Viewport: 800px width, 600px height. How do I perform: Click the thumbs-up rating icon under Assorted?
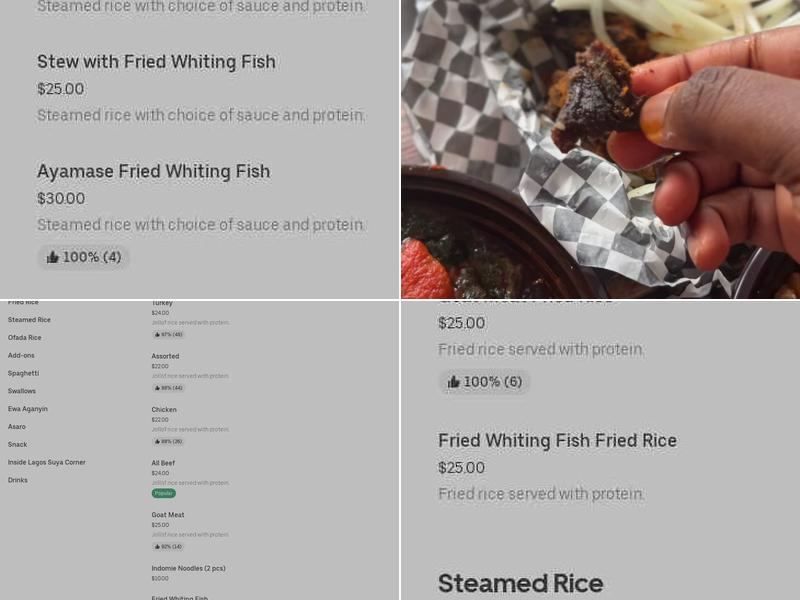[157, 388]
